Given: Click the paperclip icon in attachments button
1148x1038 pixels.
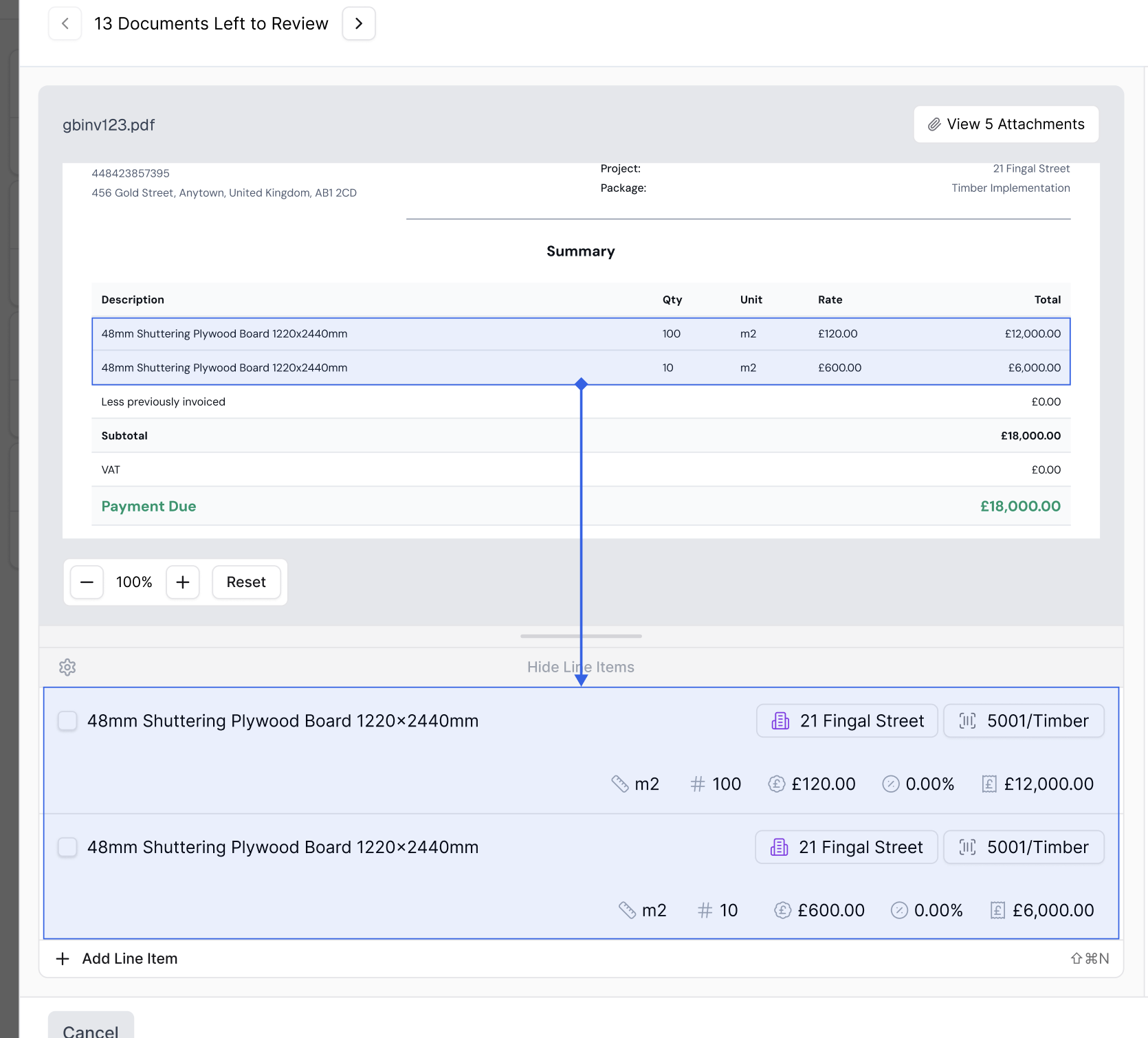Looking at the screenshot, I should (934, 124).
